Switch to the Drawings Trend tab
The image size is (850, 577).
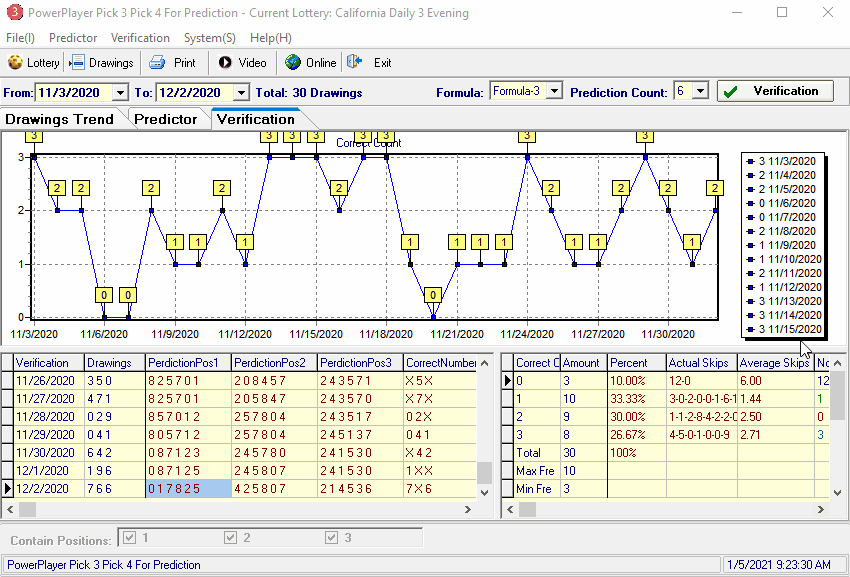pos(60,119)
